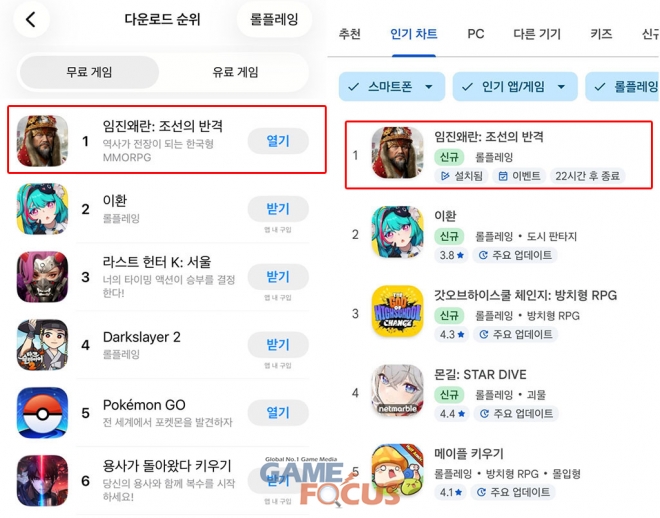Open the Darkslayer 2 app icon

pos(42,345)
